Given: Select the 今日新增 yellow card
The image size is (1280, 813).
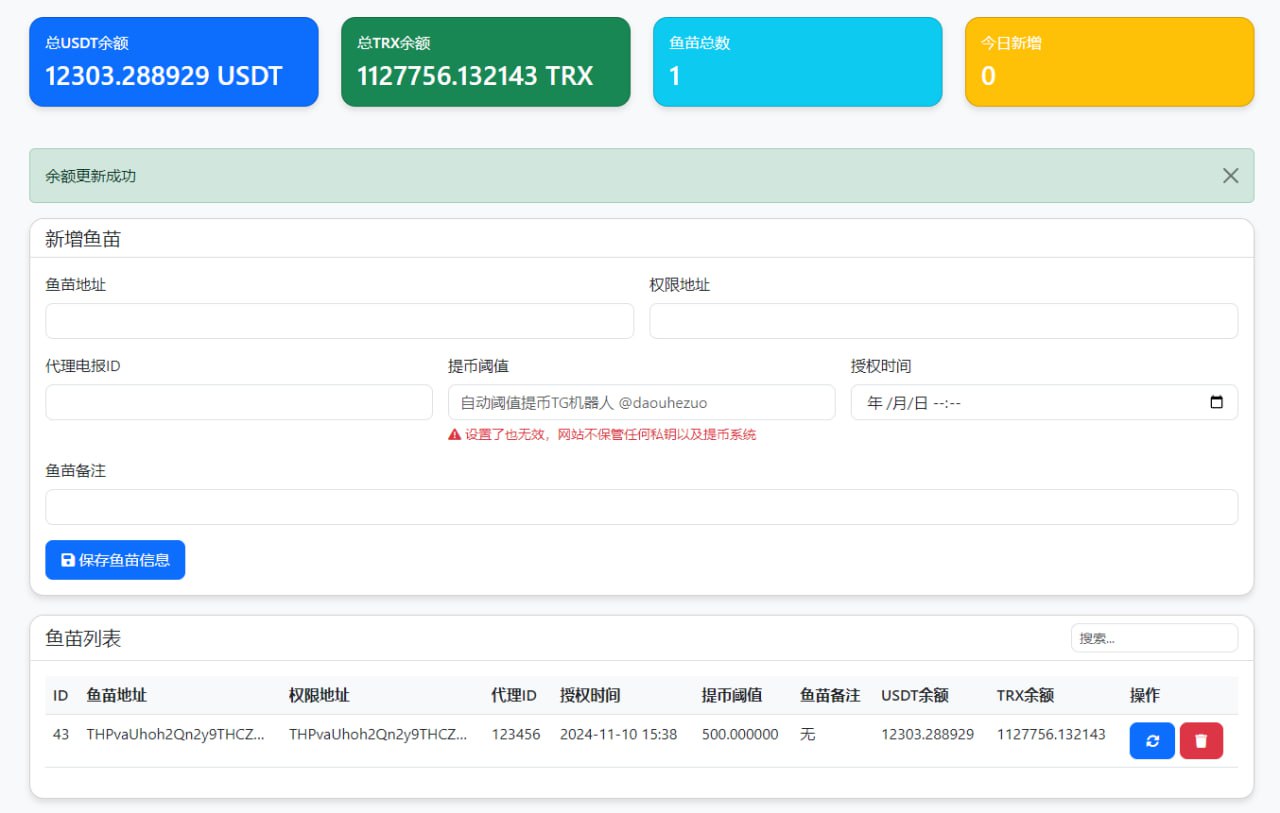Looking at the screenshot, I should (1110, 62).
